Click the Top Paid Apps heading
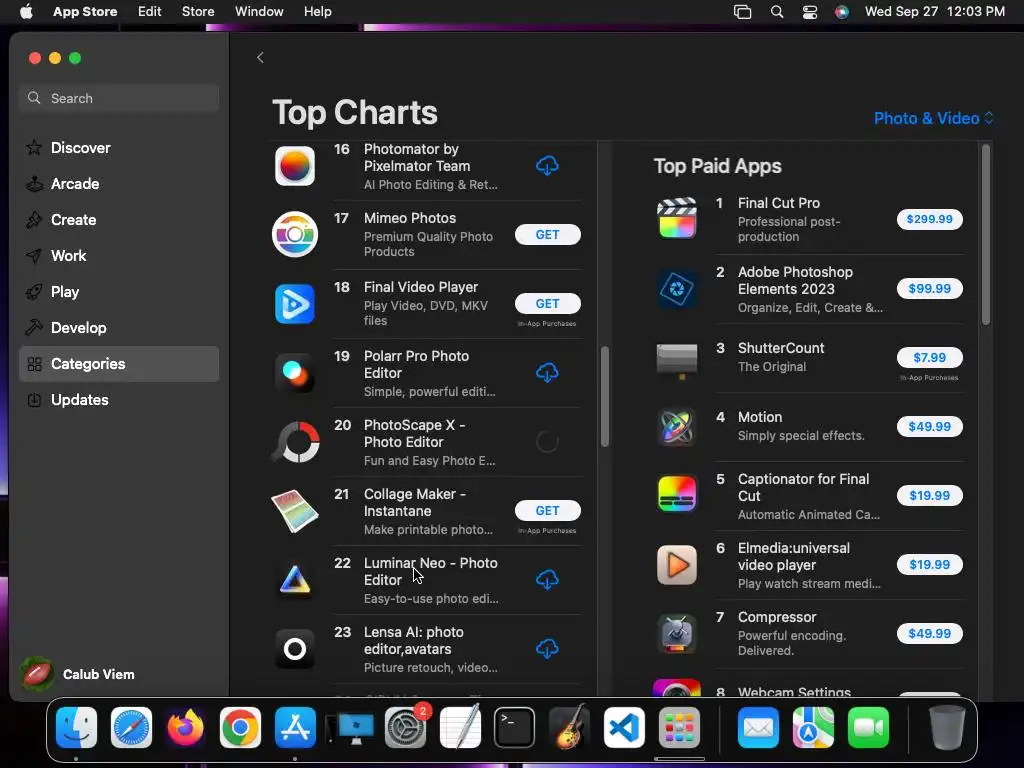 [717, 166]
